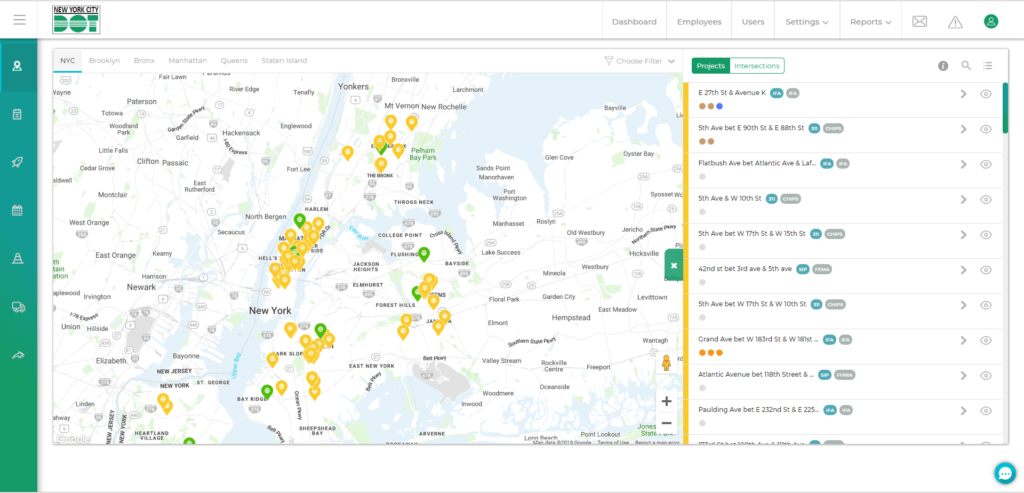Toggle eye icon for Flatbush Ave project
This screenshot has width=1024, height=493.
[x=985, y=164]
